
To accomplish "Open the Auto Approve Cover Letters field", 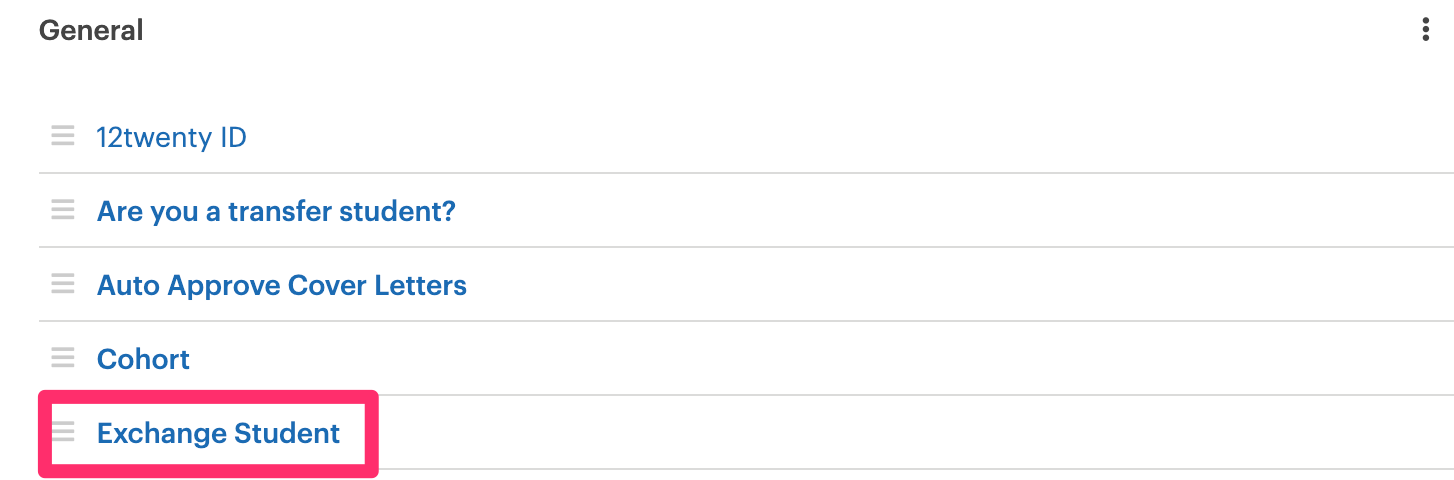I will (282, 285).
